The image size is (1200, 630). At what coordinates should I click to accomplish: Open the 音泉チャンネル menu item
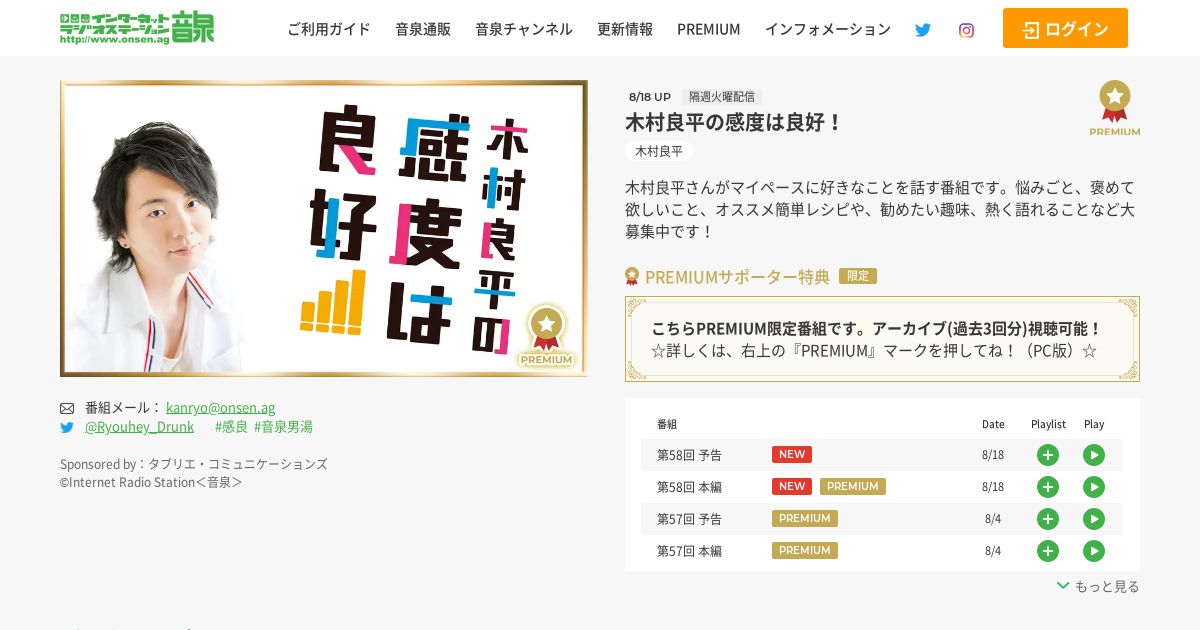tap(524, 29)
